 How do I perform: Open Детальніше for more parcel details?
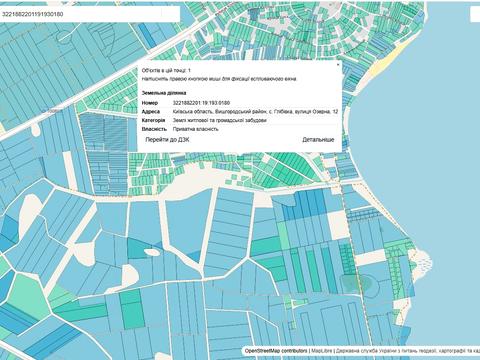(x=318, y=140)
